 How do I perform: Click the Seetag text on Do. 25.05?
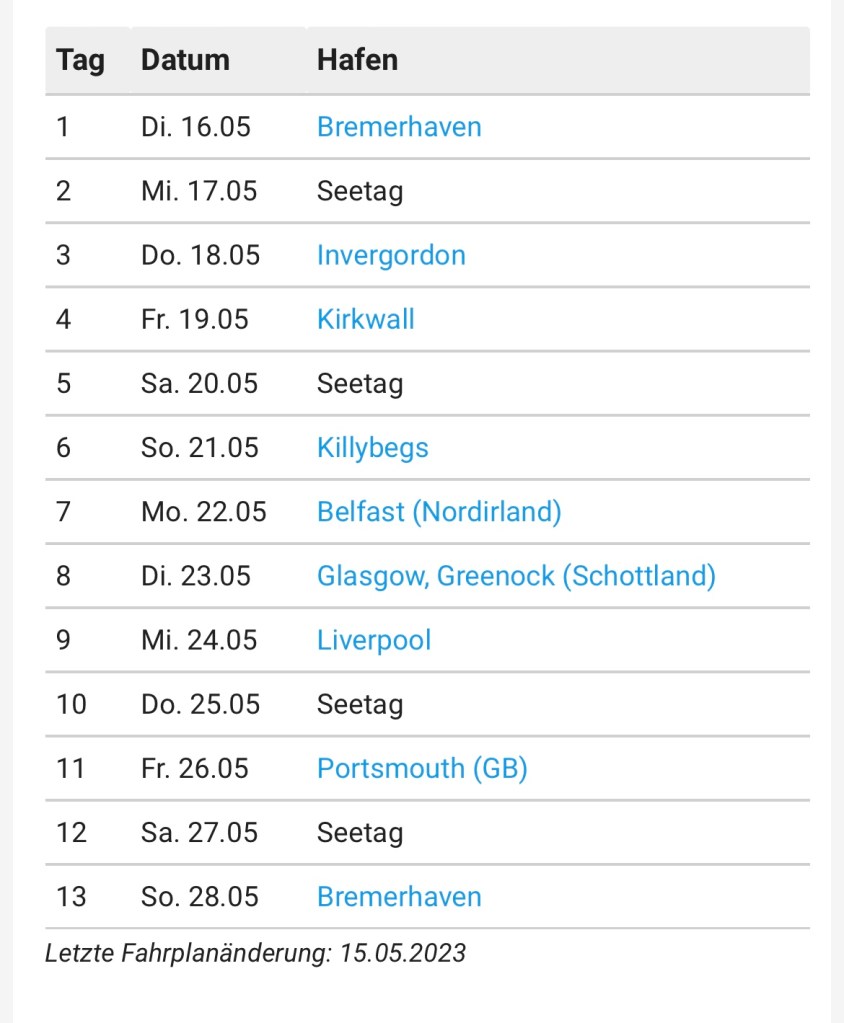(360, 704)
